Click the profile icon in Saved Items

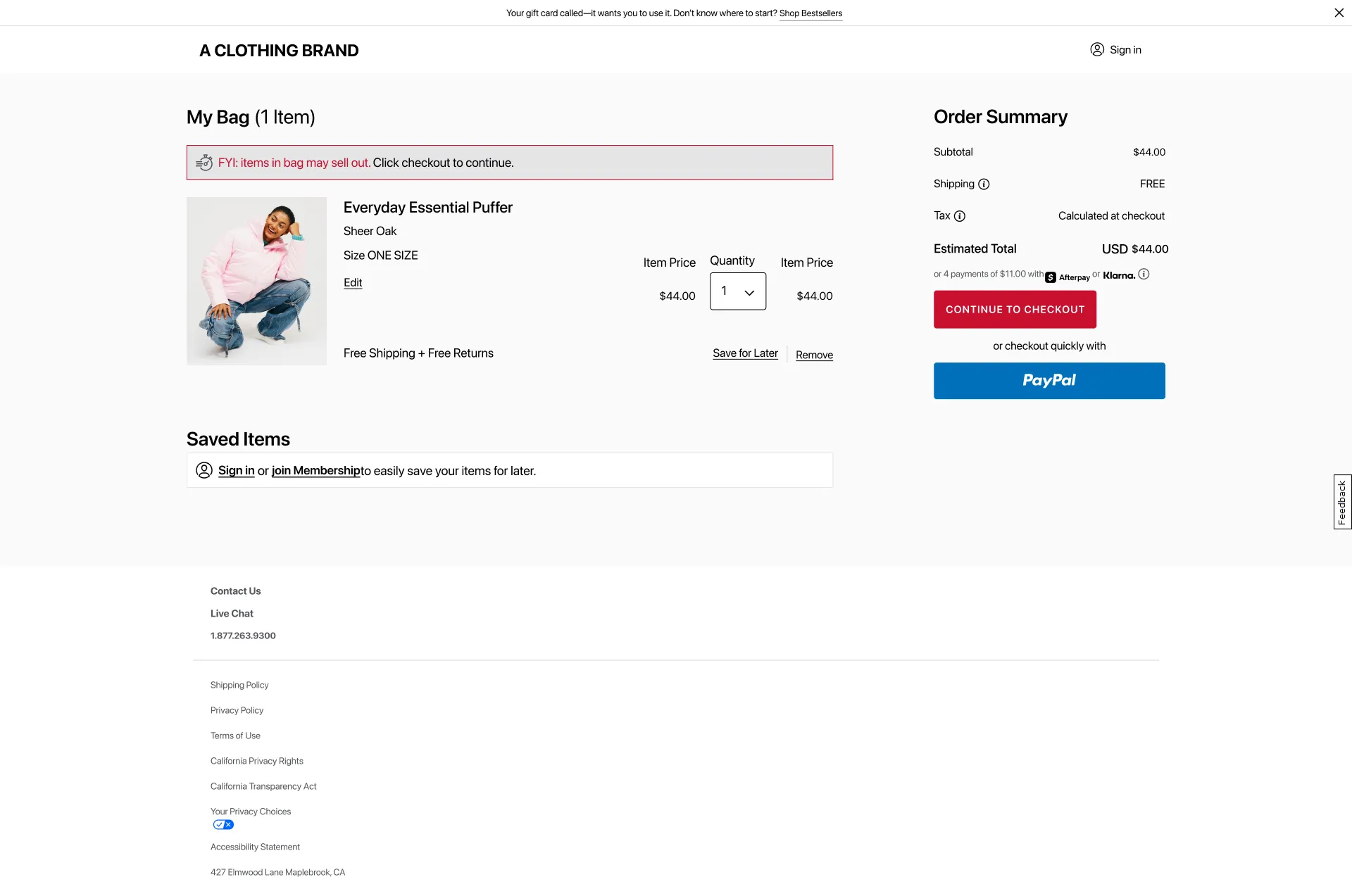(x=204, y=470)
